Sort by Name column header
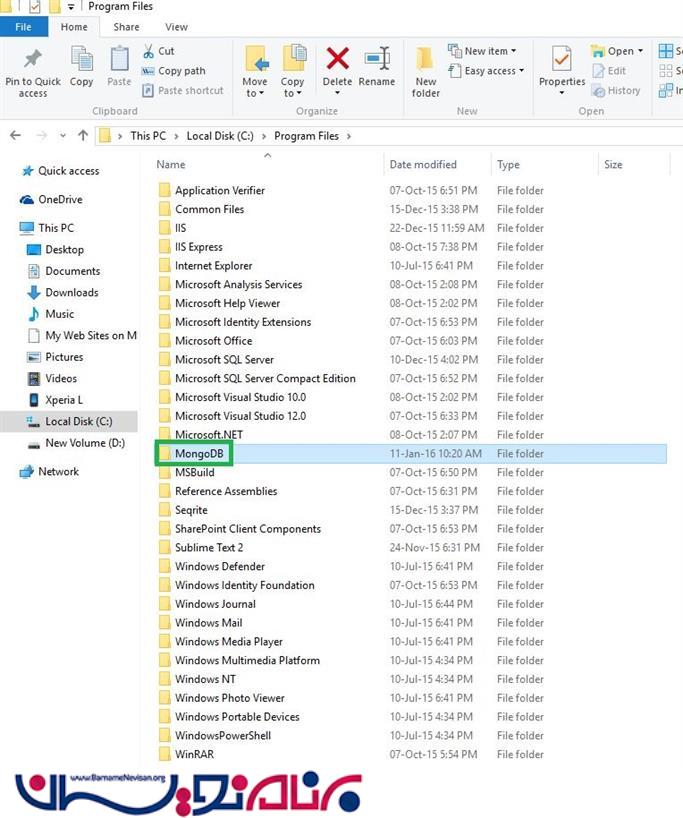The image size is (683, 818). [171, 165]
